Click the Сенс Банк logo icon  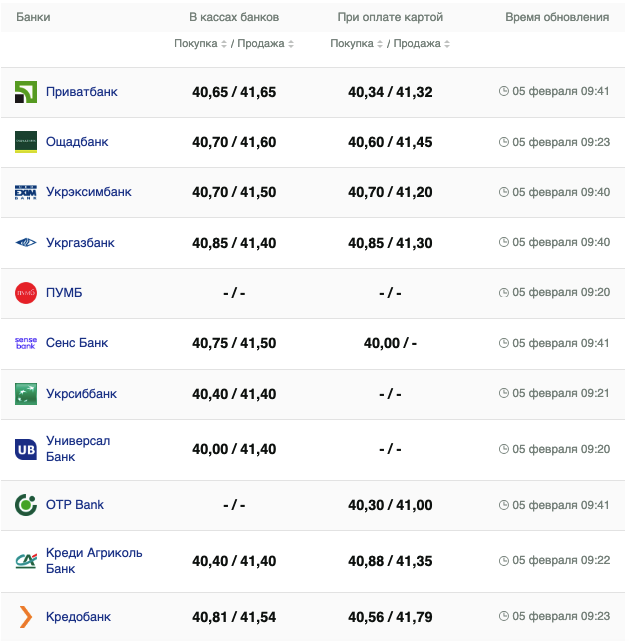tap(26, 343)
